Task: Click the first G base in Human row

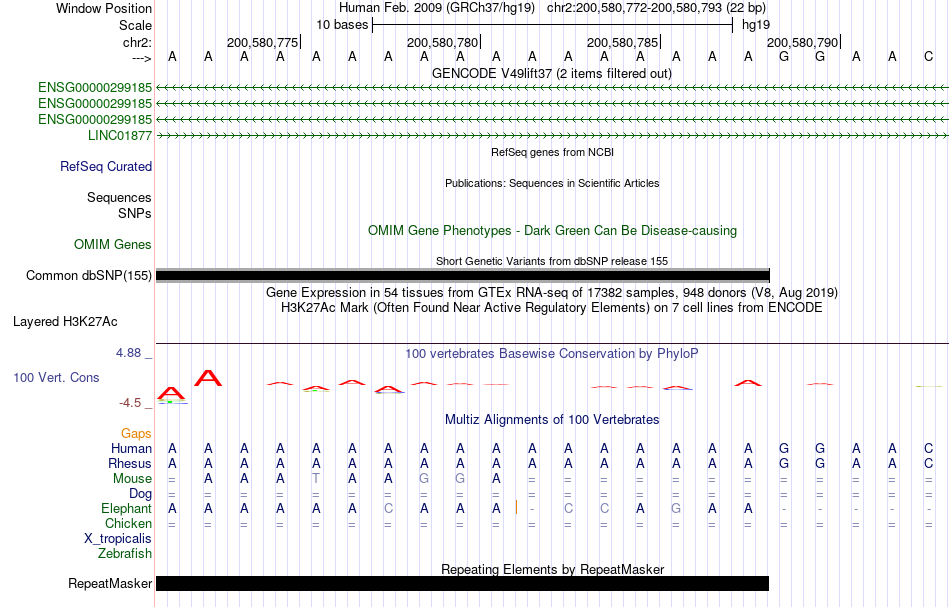Action: 784,448
